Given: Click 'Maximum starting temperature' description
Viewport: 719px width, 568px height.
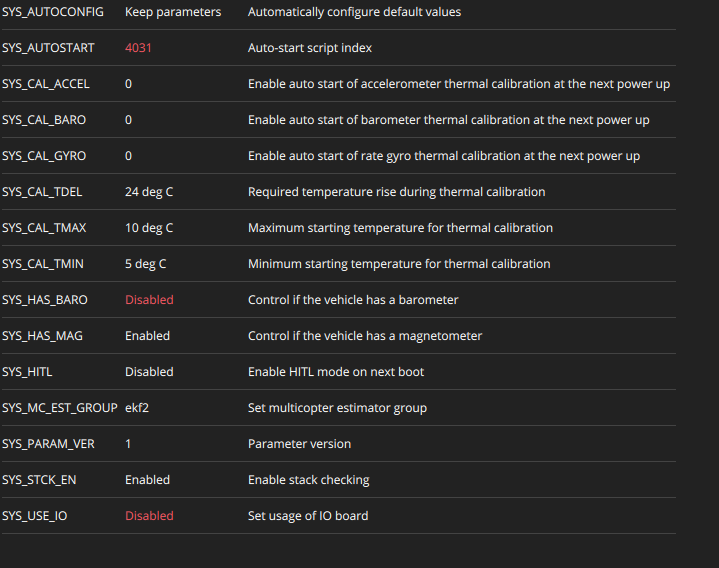Looking at the screenshot, I should (400, 228).
